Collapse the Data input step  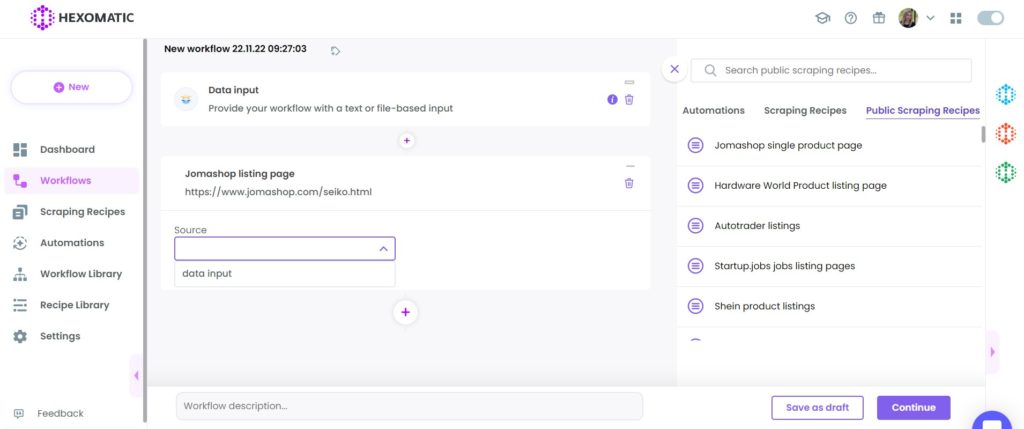point(629,82)
